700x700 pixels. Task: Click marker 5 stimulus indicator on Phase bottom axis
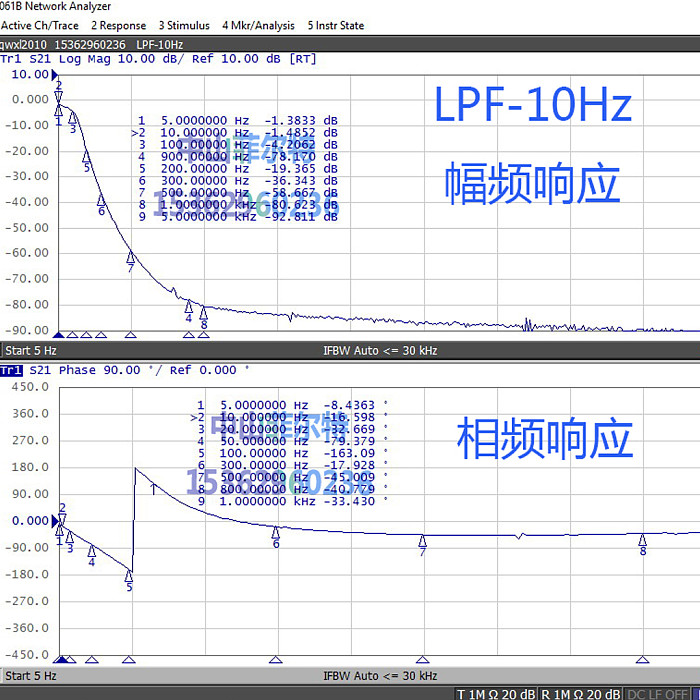129,659
